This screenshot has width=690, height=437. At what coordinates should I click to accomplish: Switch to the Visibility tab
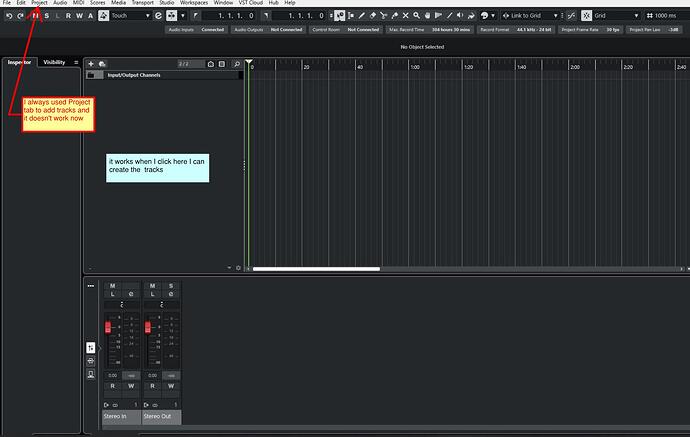(x=54, y=62)
